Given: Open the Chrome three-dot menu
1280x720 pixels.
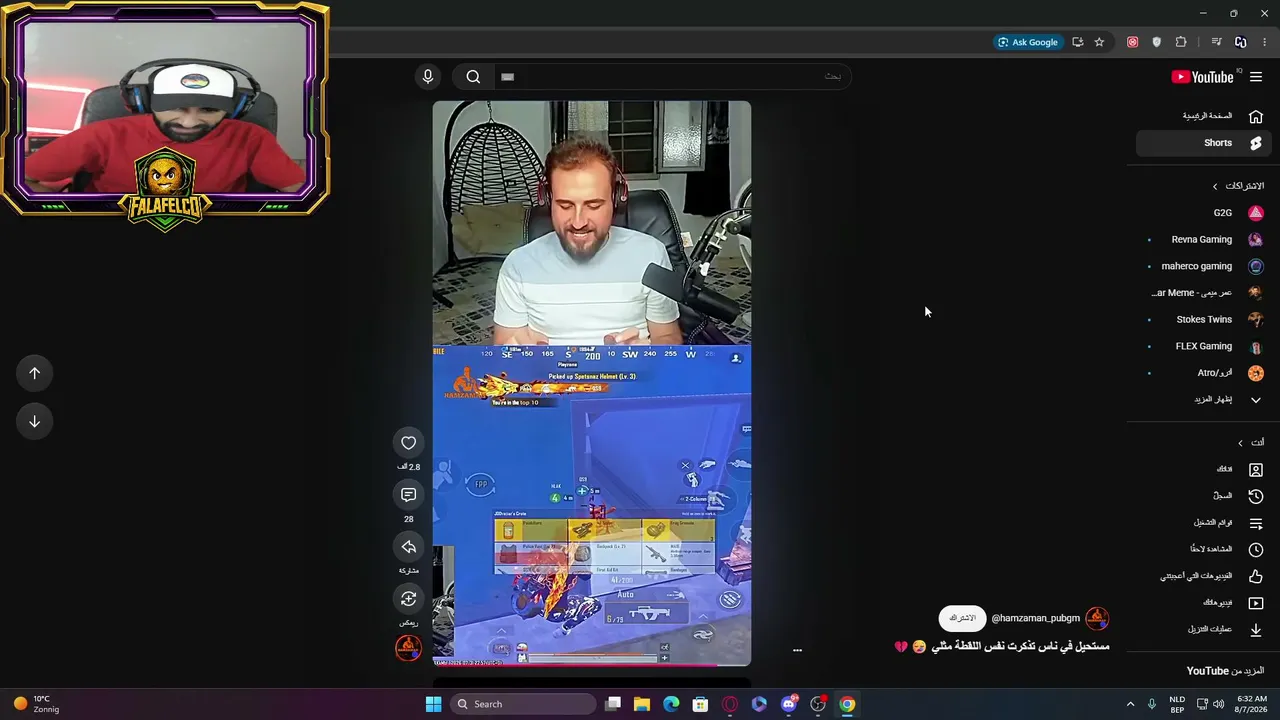Looking at the screenshot, I should (1265, 42).
